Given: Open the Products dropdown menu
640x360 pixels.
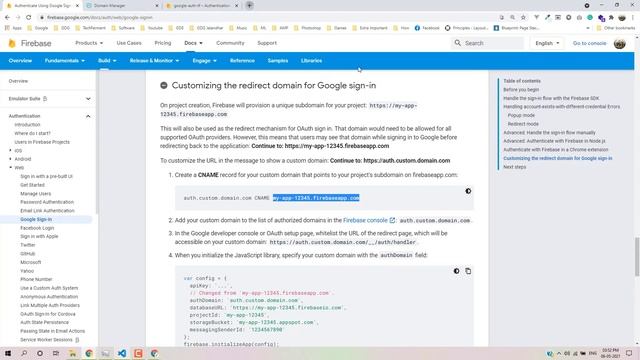Looking at the screenshot, I should click(89, 43).
